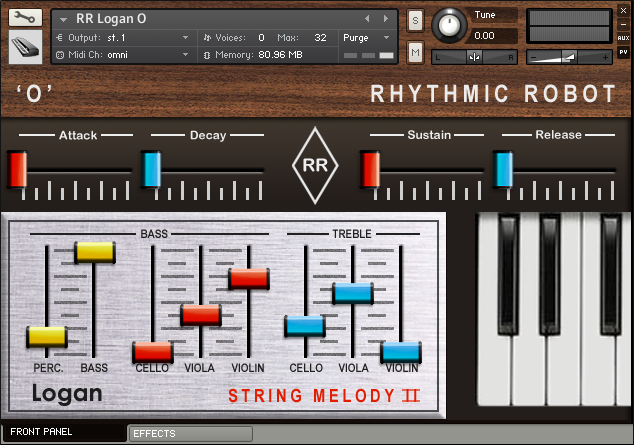
Task: Click the red Bass VIOLIN fader cap
Action: 249,278
